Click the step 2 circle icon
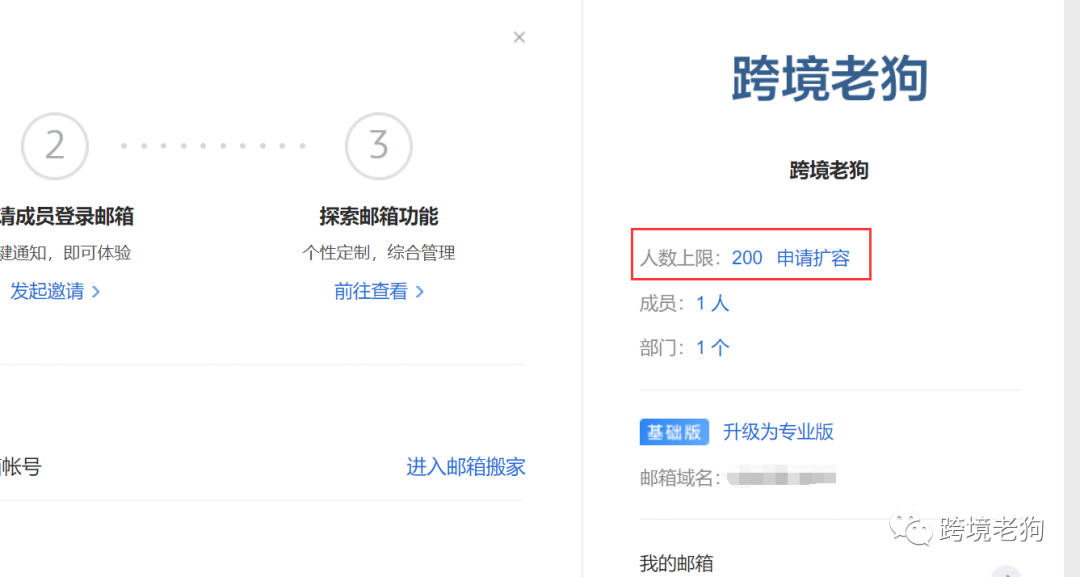The height and width of the screenshot is (577, 1080). coord(54,146)
